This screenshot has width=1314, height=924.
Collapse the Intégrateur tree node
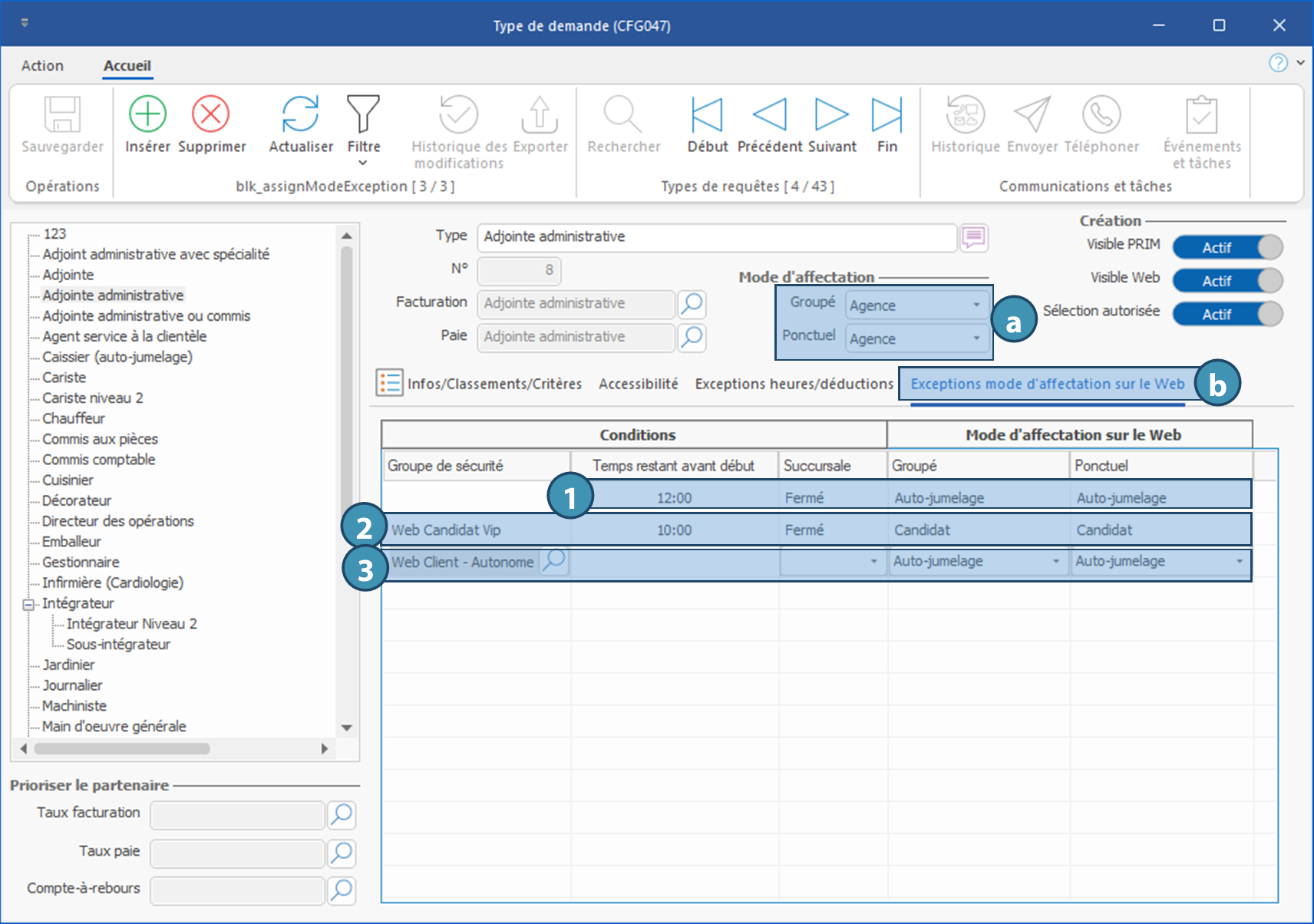(x=28, y=605)
